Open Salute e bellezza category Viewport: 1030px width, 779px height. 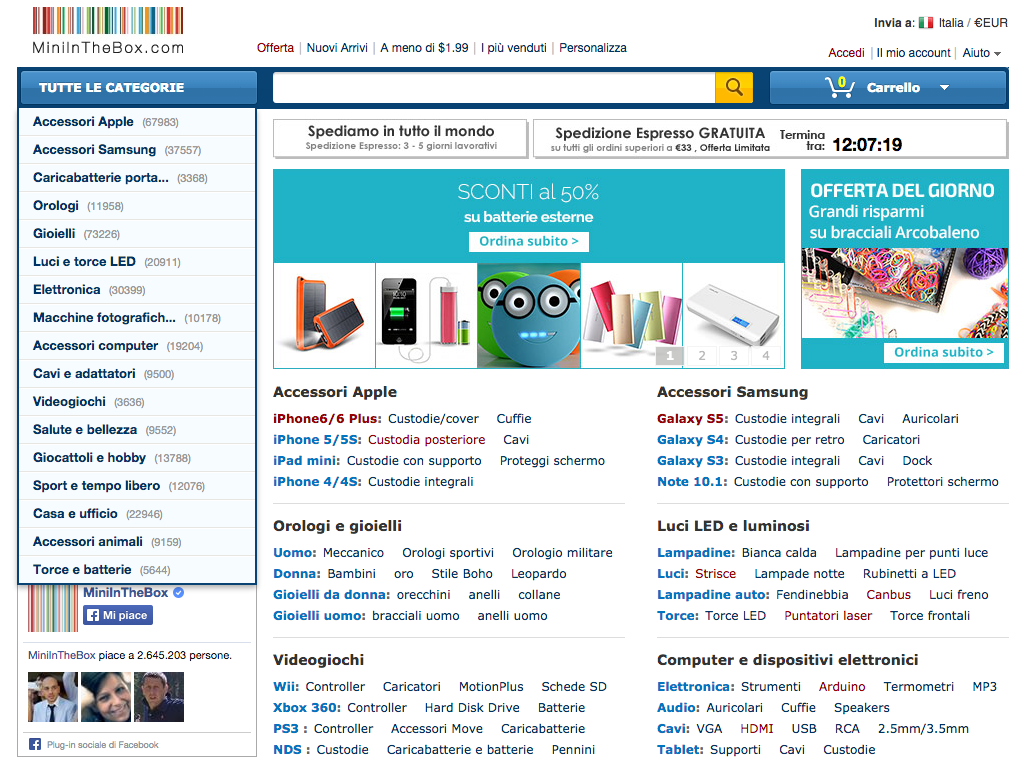click(137, 430)
